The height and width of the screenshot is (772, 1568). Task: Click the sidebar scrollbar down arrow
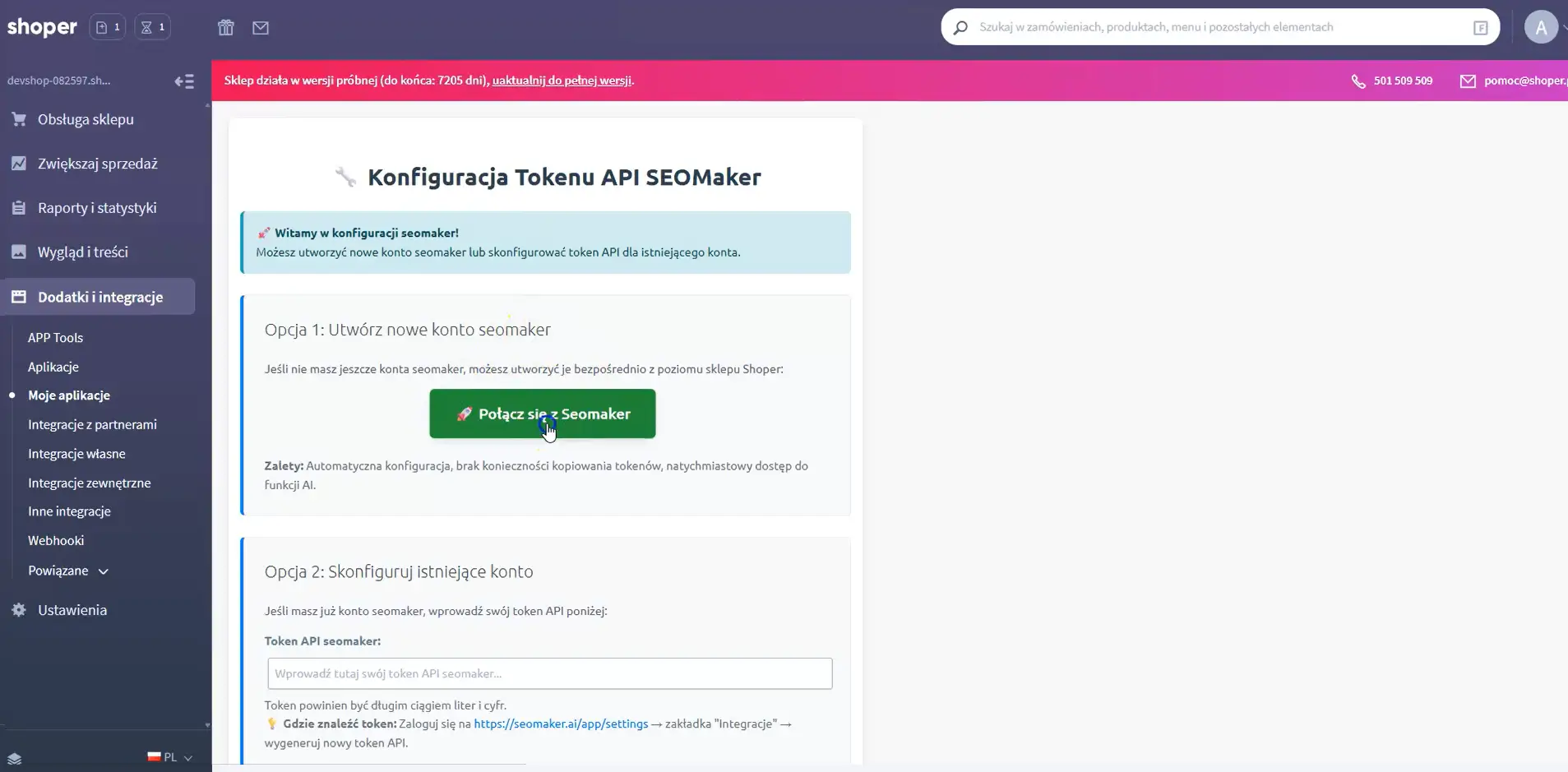click(x=207, y=725)
